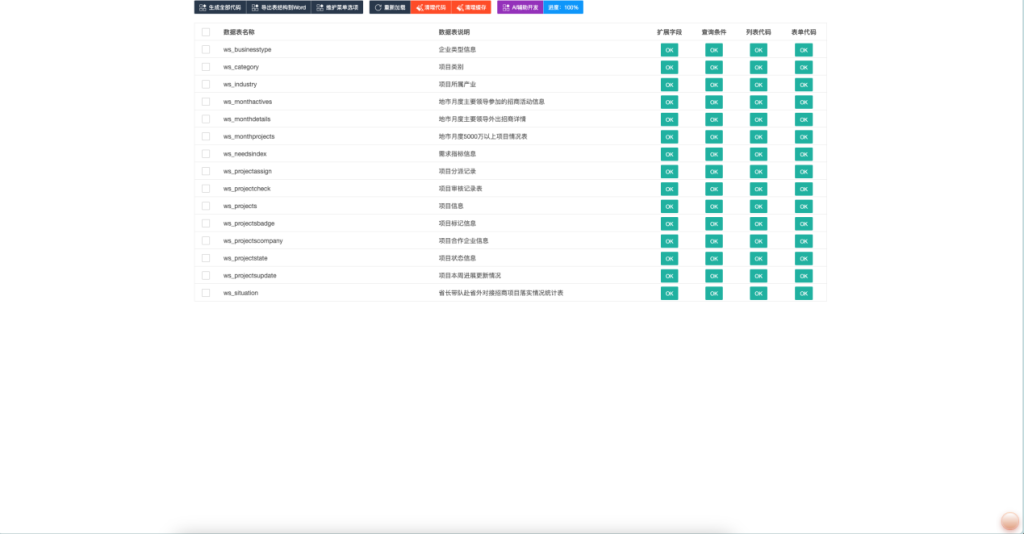This screenshot has width=1024, height=534.
Task: Click 查询条件 OK button for ws_projectsupdate
Action: click(714, 276)
